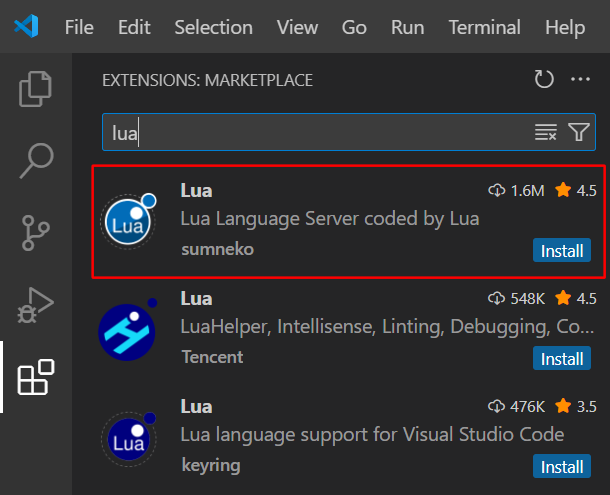The image size is (610, 495).
Task: Click the Extensions: Marketplace panel title
Action: 207,80
